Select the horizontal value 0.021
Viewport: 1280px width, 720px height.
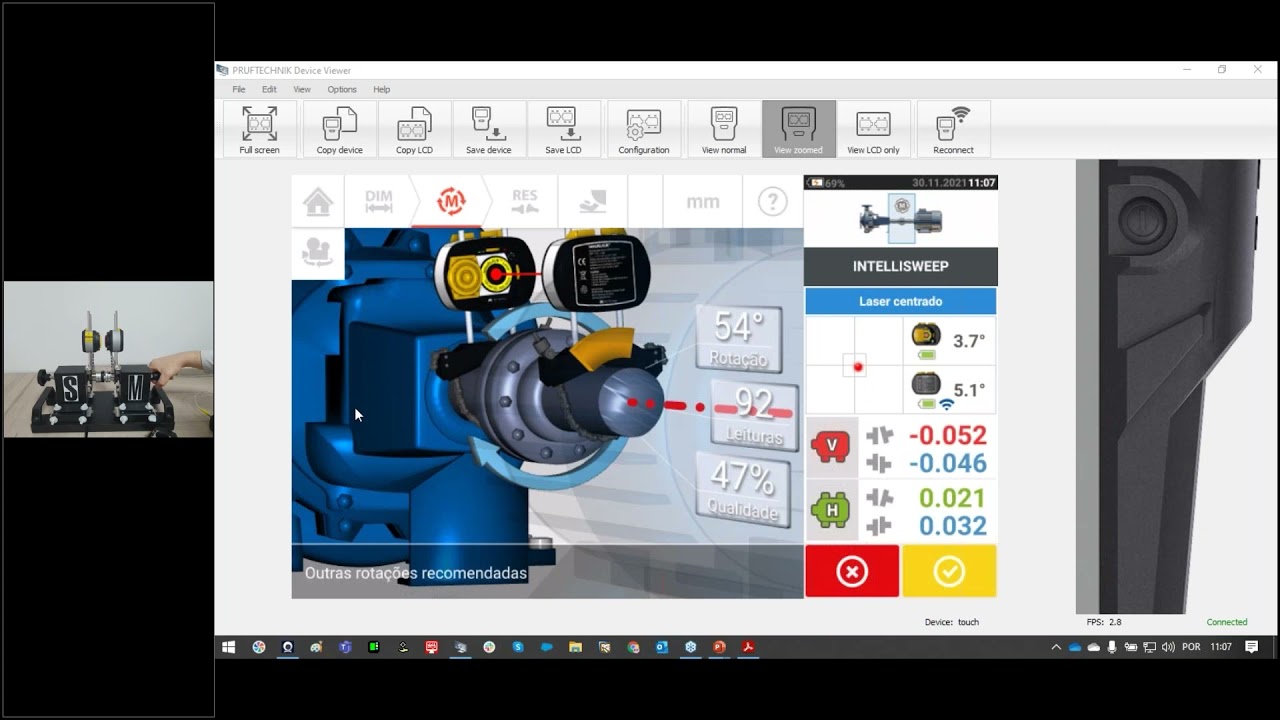point(952,498)
